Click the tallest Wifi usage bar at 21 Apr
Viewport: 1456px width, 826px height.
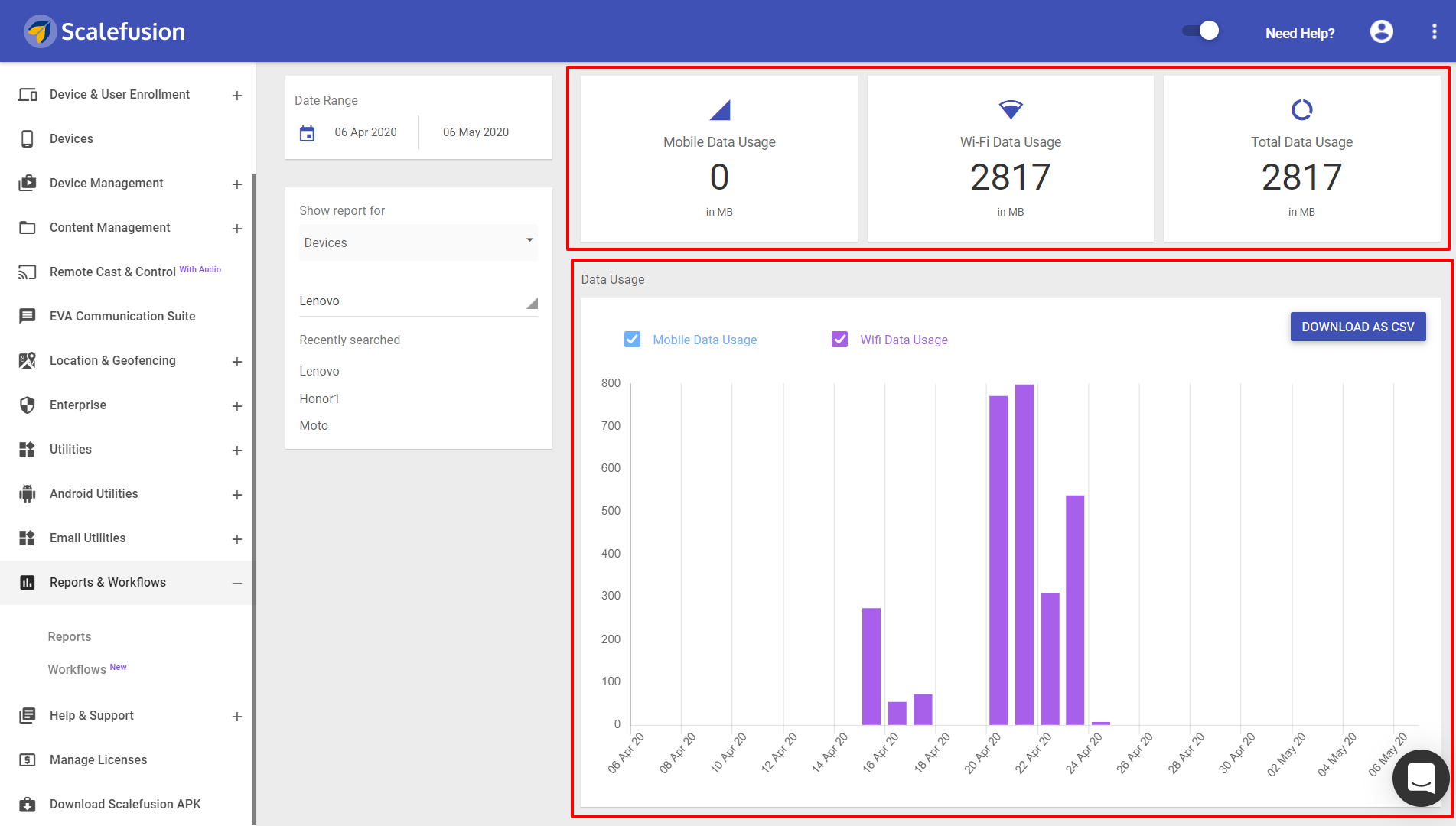click(x=1024, y=554)
